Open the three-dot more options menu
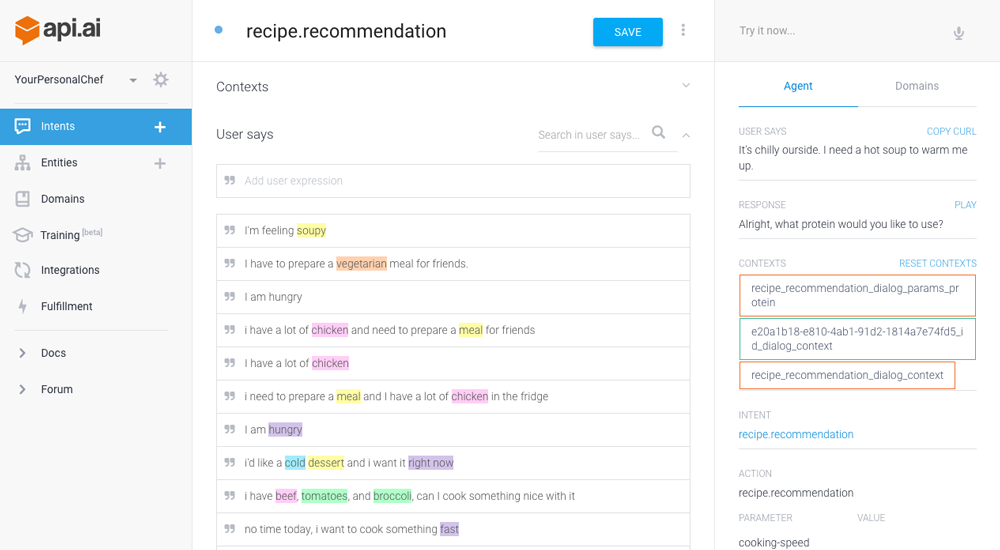 (x=683, y=30)
